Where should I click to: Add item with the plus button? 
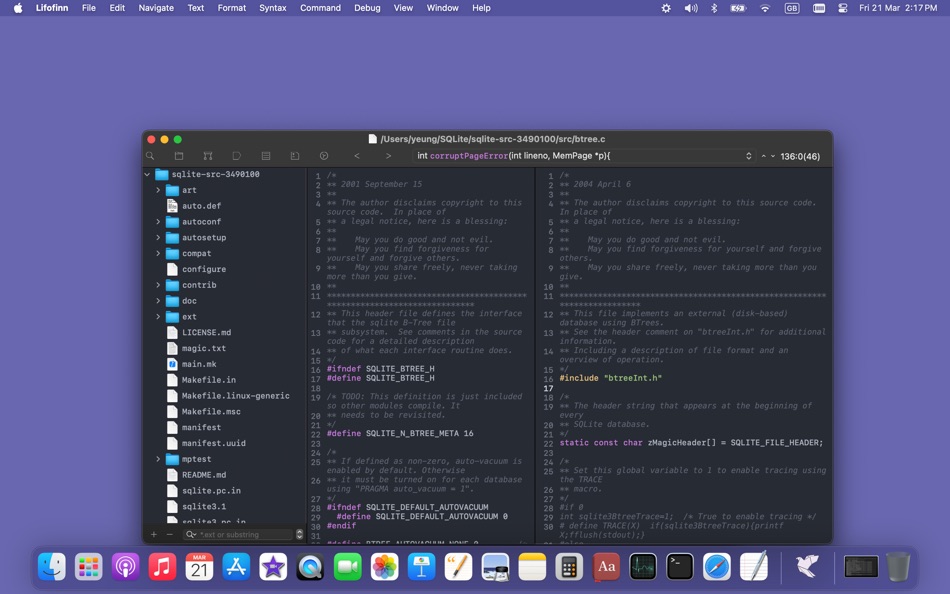[154, 535]
